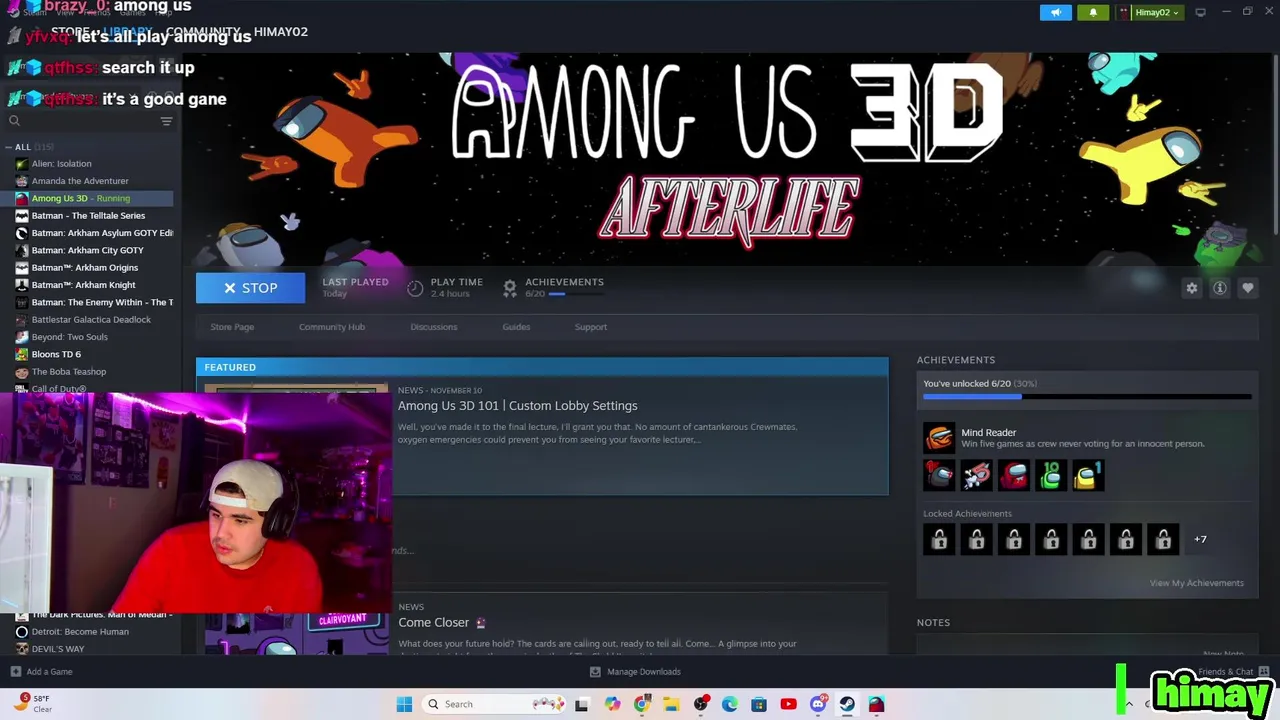Open the library filter options icon
The width and height of the screenshot is (1280, 720).
166,121
